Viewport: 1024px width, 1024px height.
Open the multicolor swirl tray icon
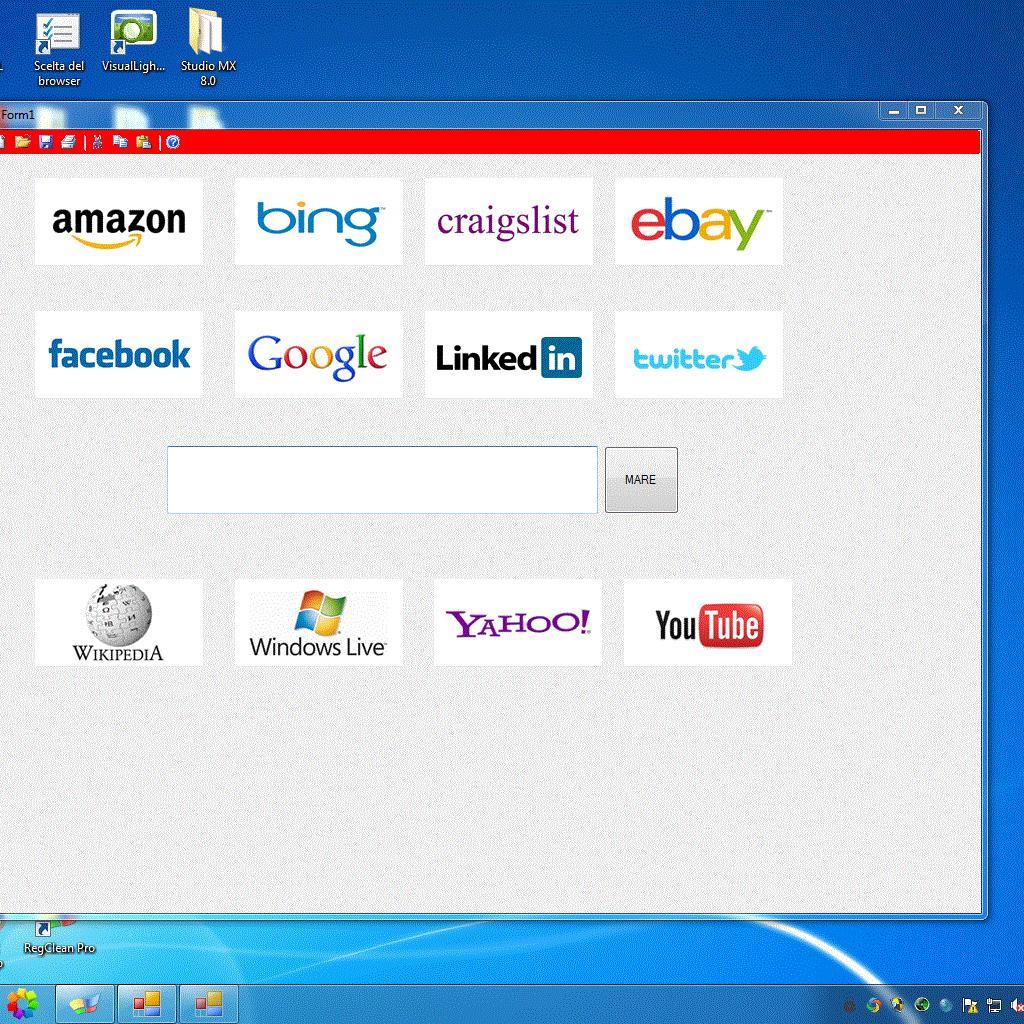coord(874,1006)
